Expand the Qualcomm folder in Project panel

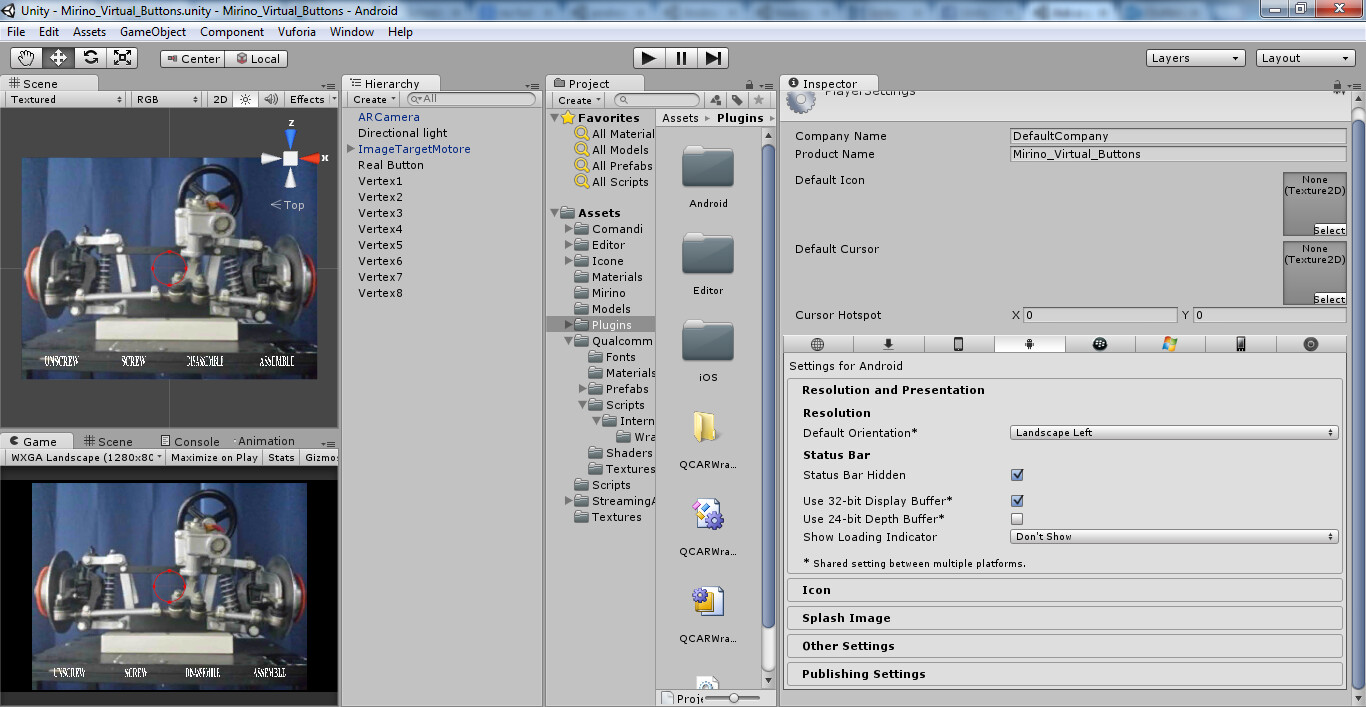tap(568, 340)
